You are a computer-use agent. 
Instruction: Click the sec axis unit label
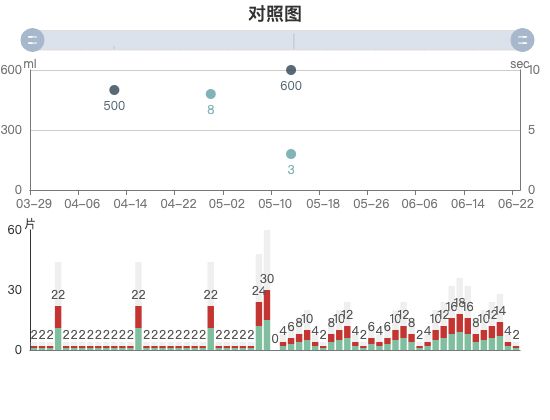519,64
